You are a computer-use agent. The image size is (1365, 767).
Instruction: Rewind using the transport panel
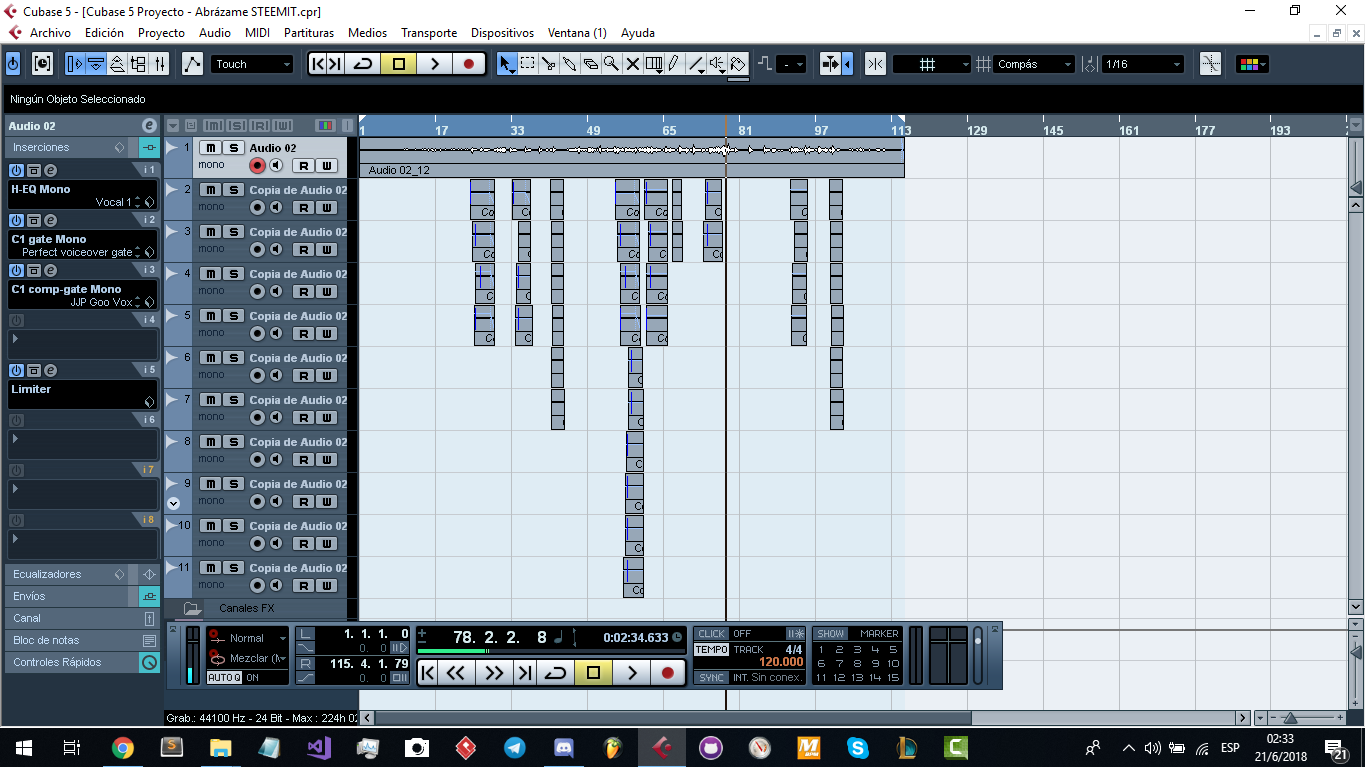point(456,673)
